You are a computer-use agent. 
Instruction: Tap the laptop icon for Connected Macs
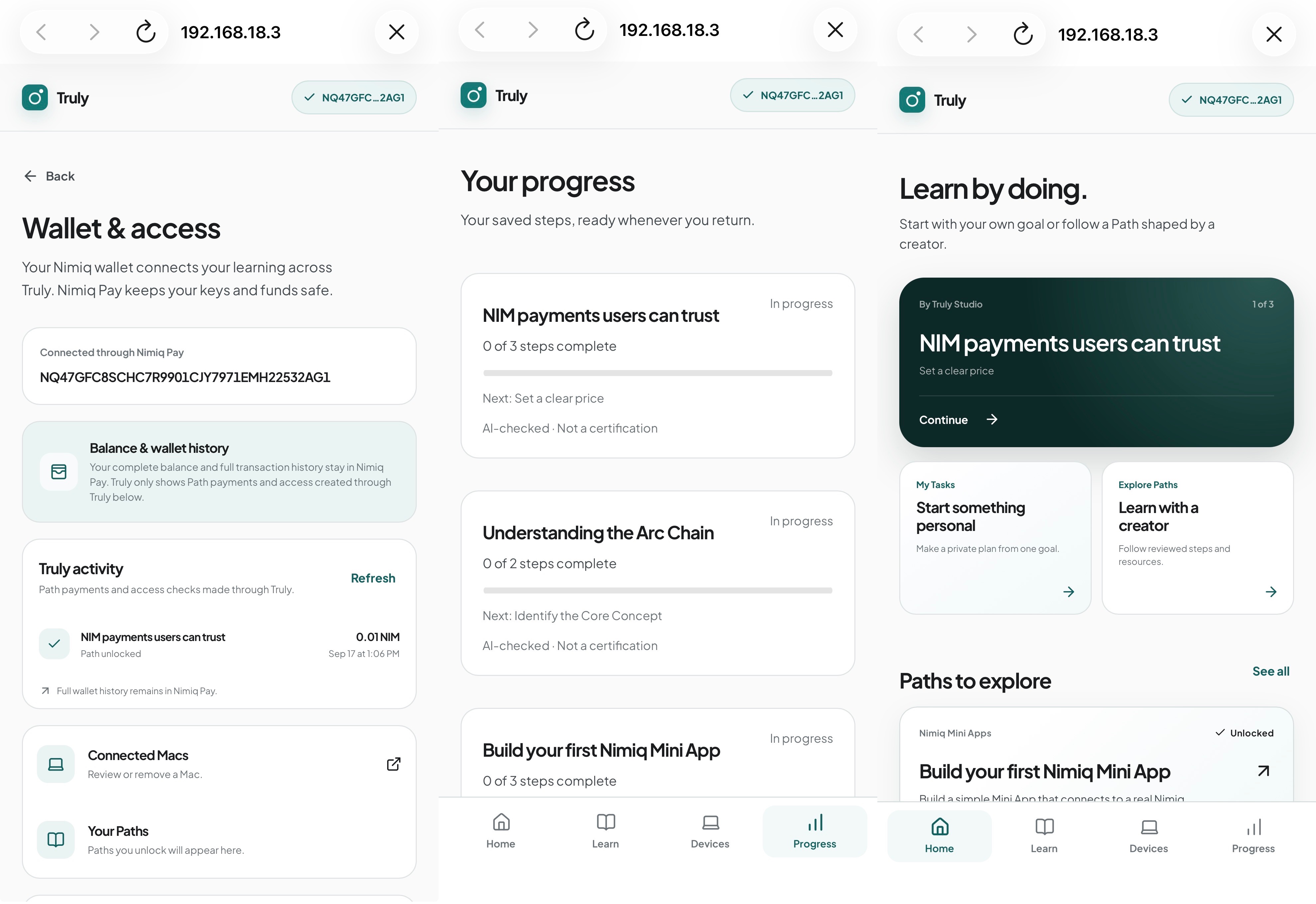55,765
